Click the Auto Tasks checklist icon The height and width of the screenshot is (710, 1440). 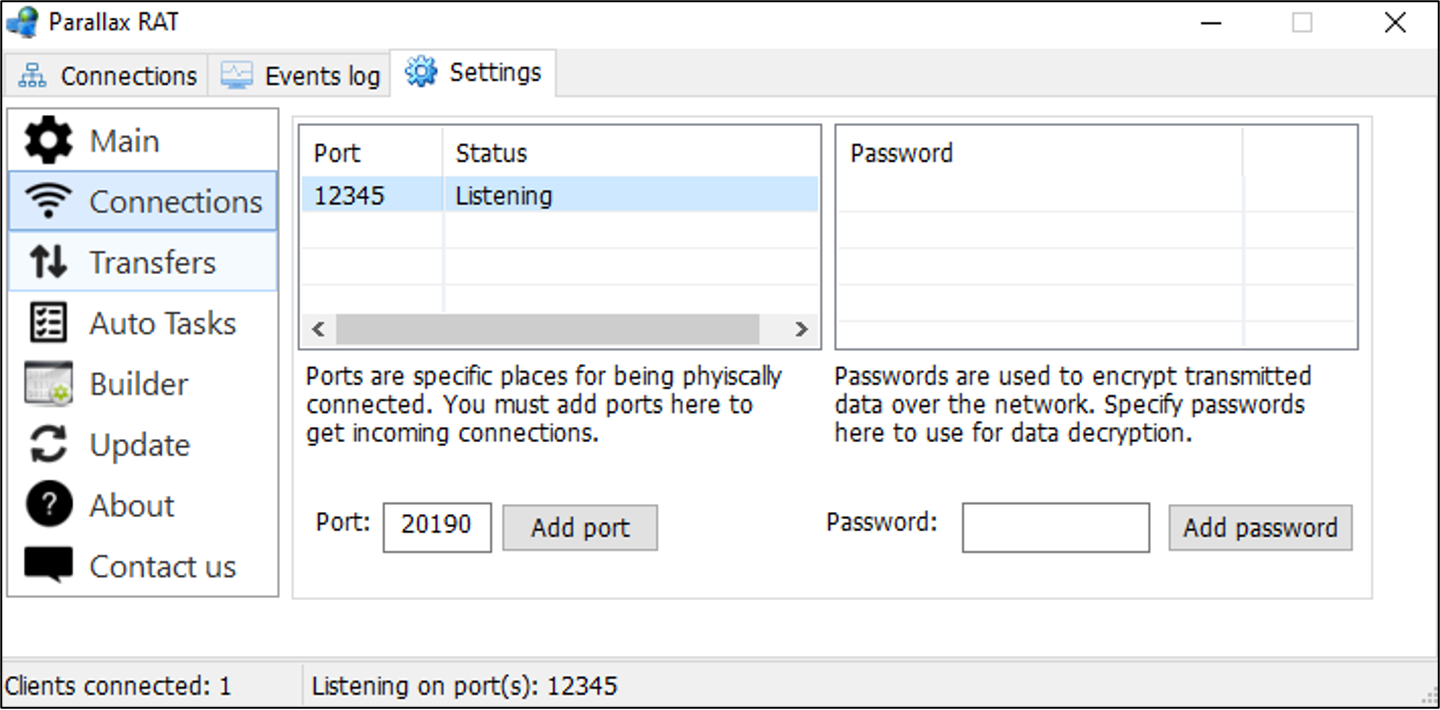[48, 323]
